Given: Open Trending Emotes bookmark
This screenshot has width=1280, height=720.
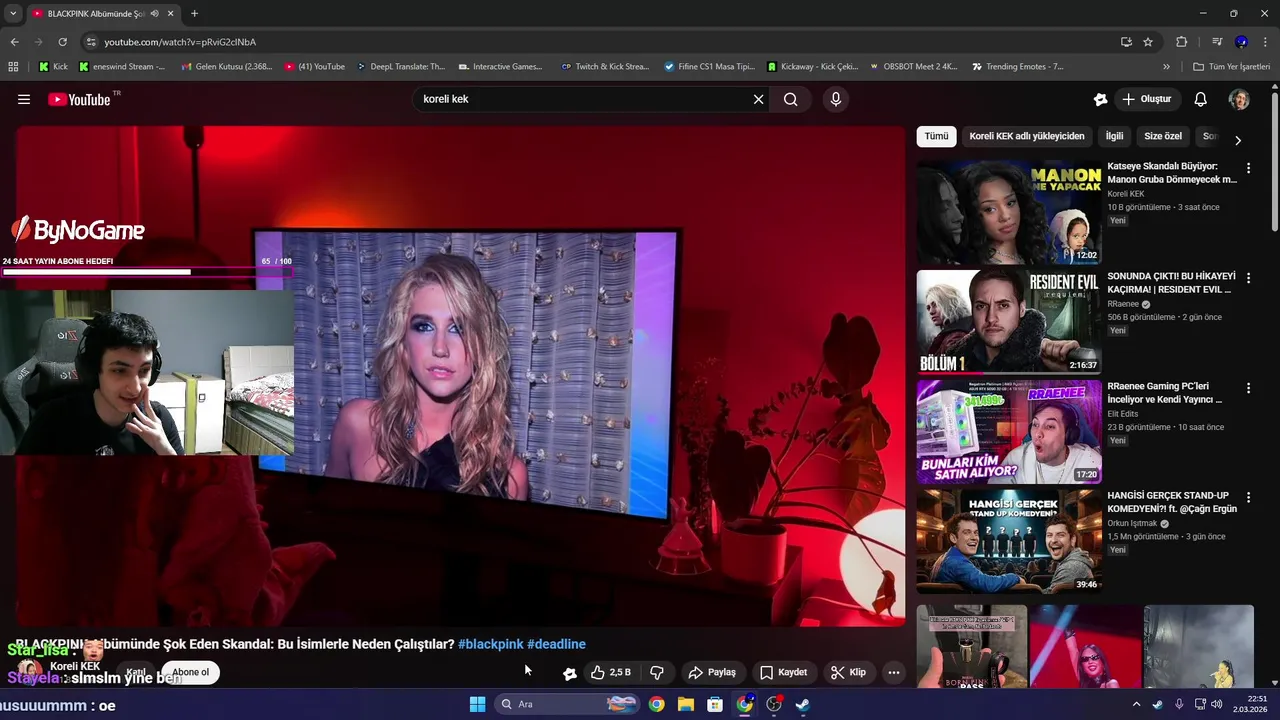Looking at the screenshot, I should [x=1018, y=67].
